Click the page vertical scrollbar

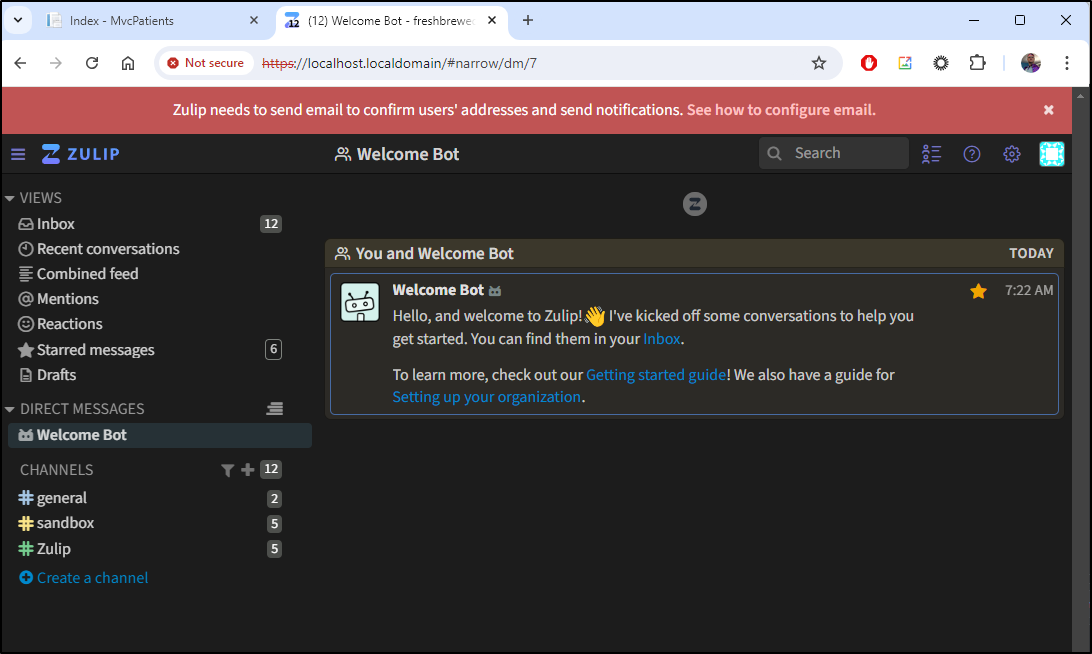1081,369
